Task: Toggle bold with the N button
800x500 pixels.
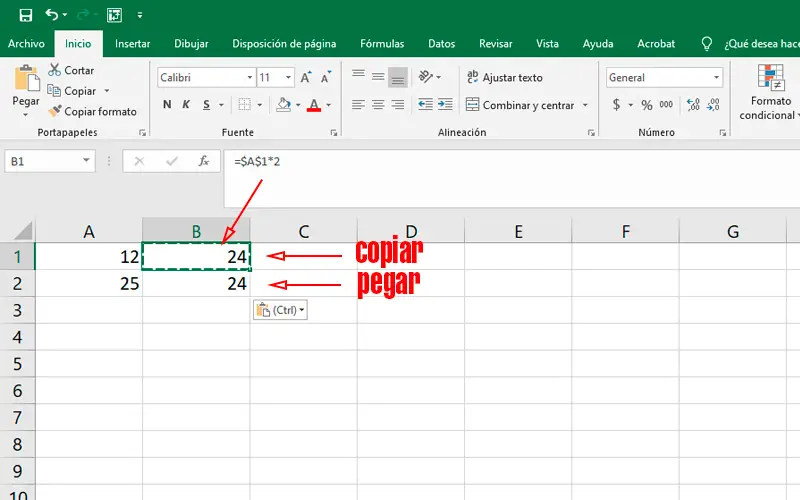Action: point(167,105)
